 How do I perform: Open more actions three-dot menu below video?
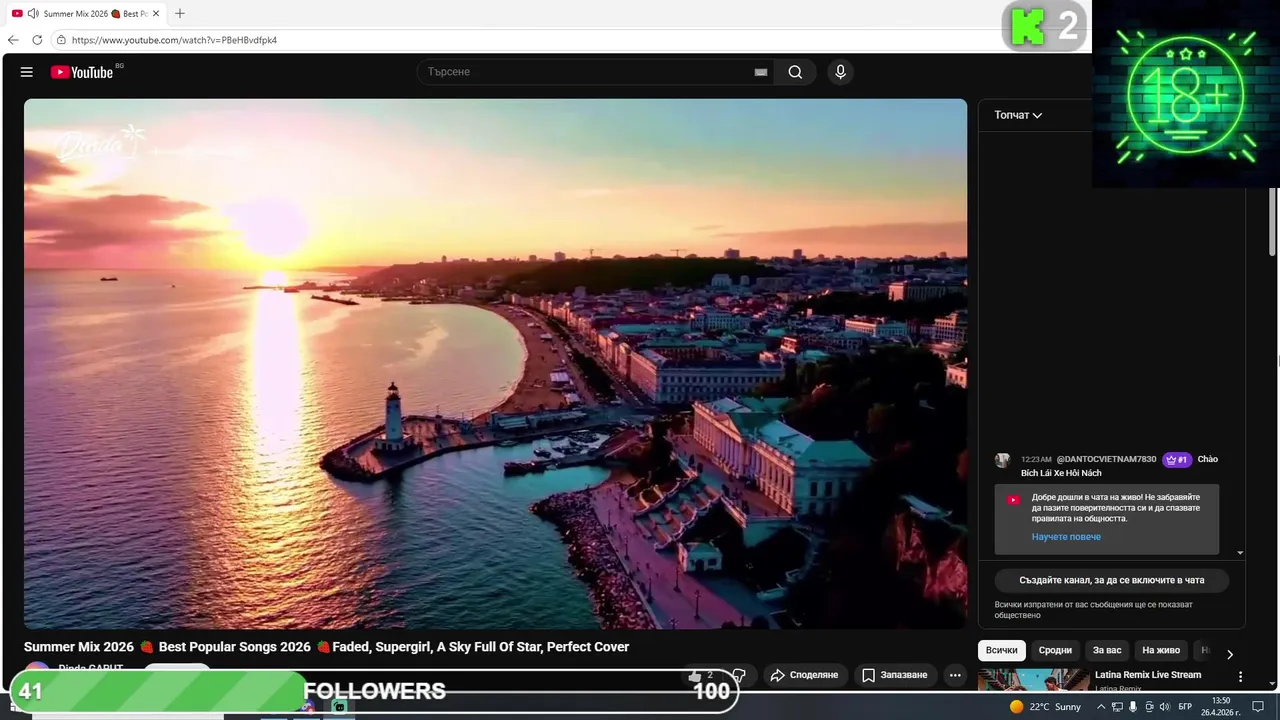pos(955,675)
